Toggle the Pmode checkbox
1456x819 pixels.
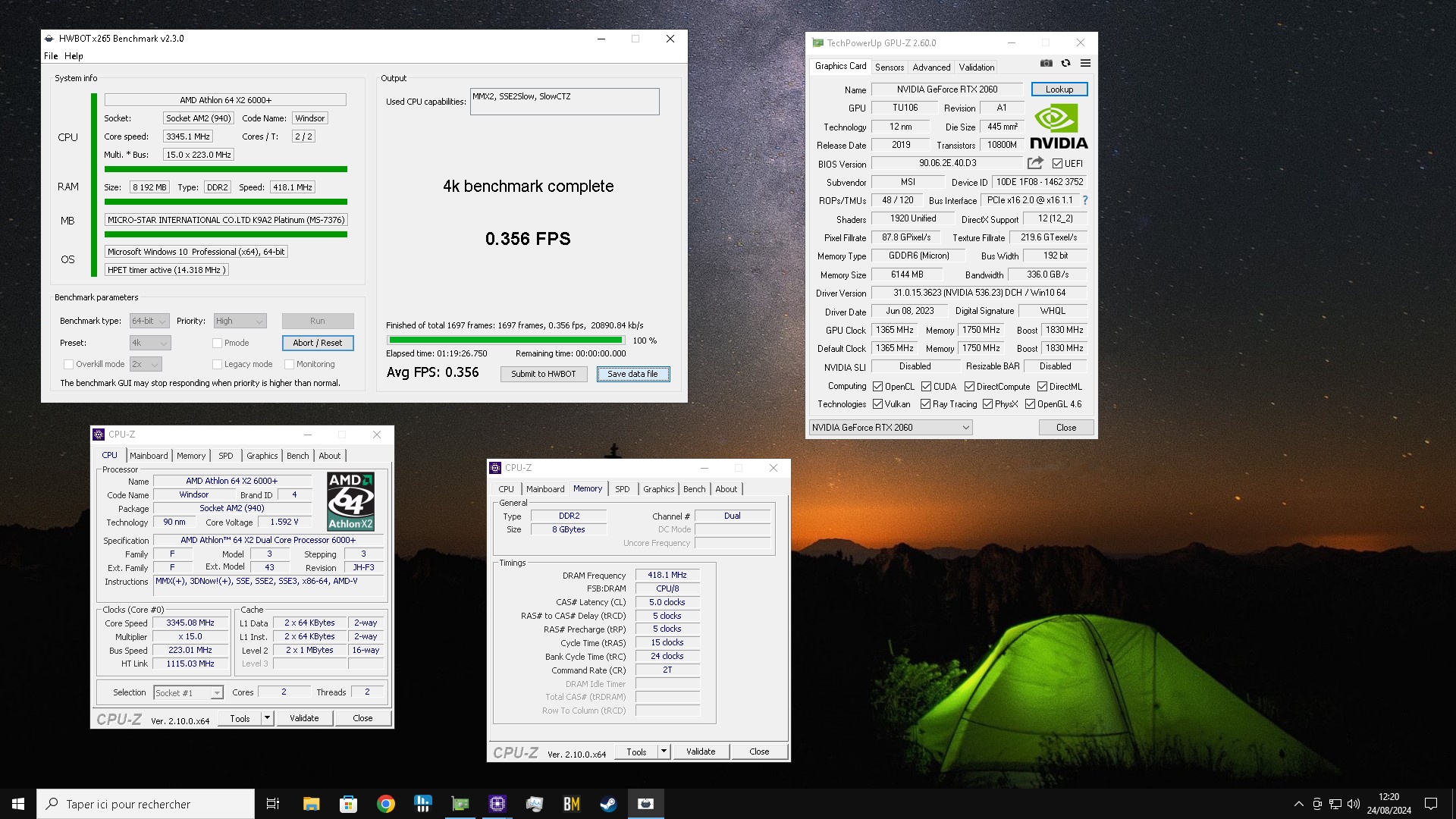(x=217, y=343)
